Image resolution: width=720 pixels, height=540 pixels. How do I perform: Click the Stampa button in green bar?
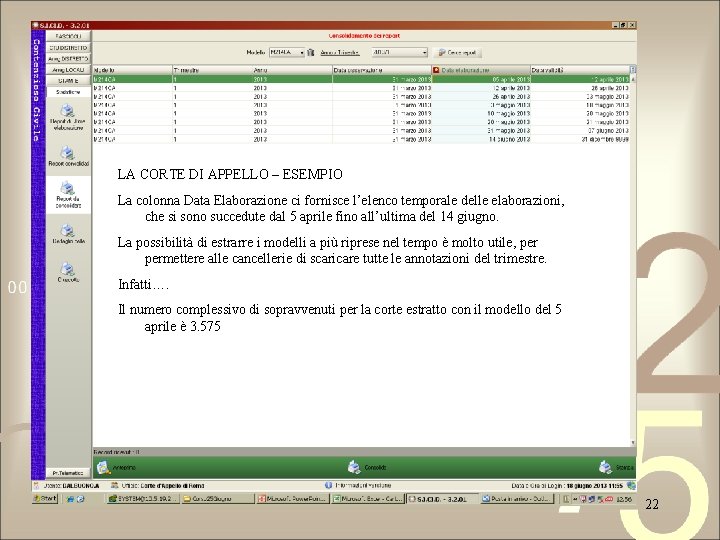click(x=616, y=467)
